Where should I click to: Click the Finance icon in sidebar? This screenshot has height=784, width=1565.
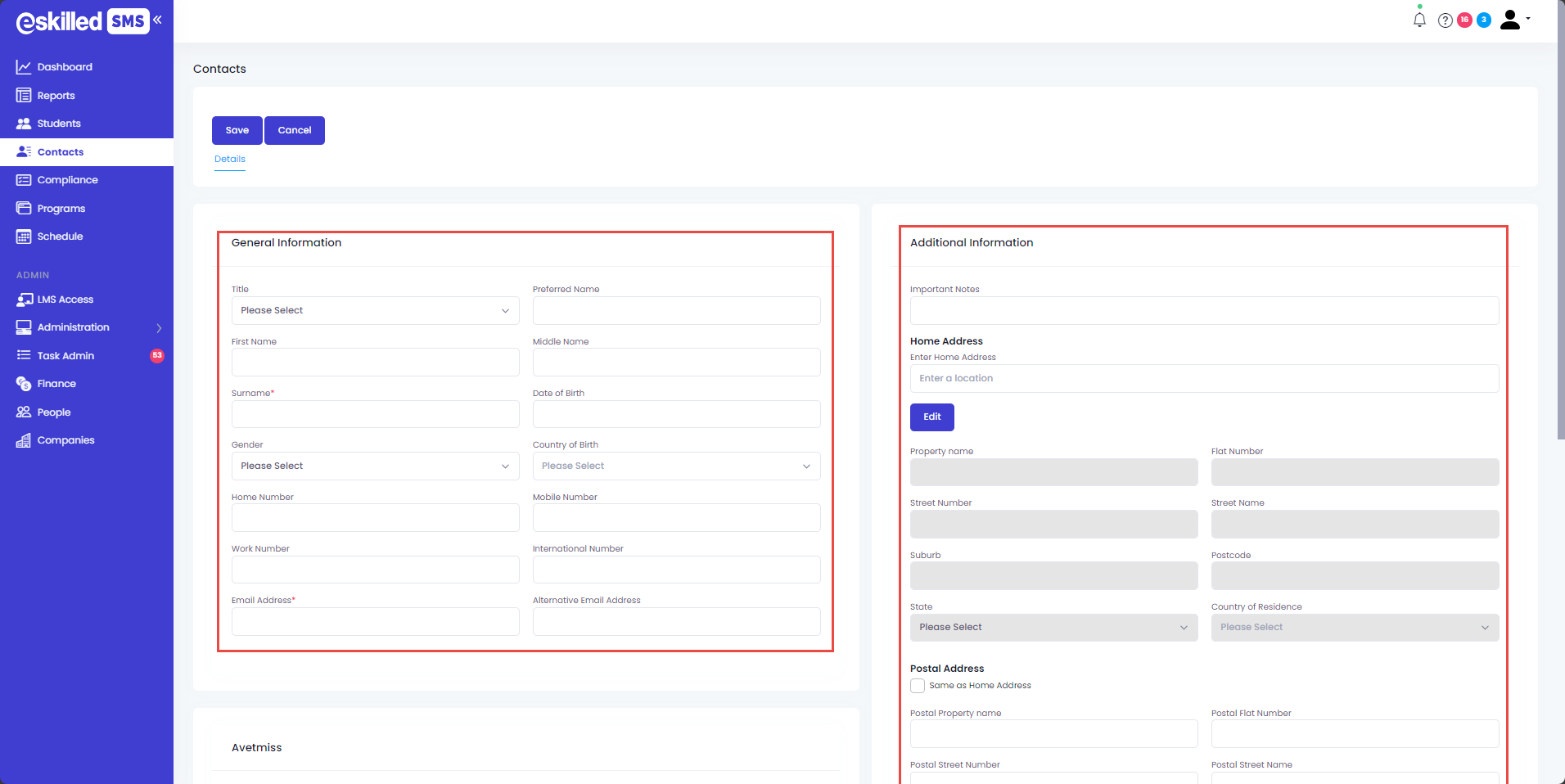[x=24, y=384]
